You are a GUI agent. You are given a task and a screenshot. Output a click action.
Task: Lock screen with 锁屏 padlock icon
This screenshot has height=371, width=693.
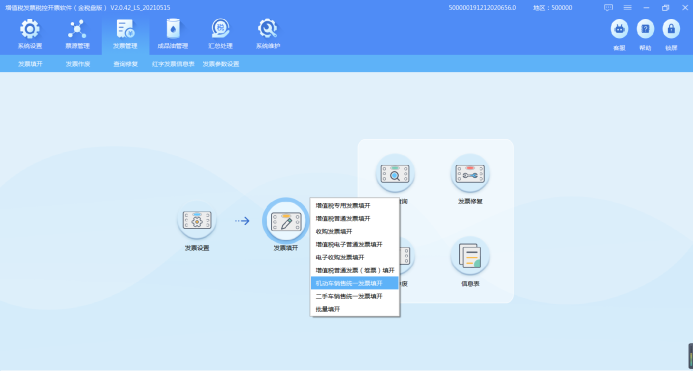click(x=671, y=29)
